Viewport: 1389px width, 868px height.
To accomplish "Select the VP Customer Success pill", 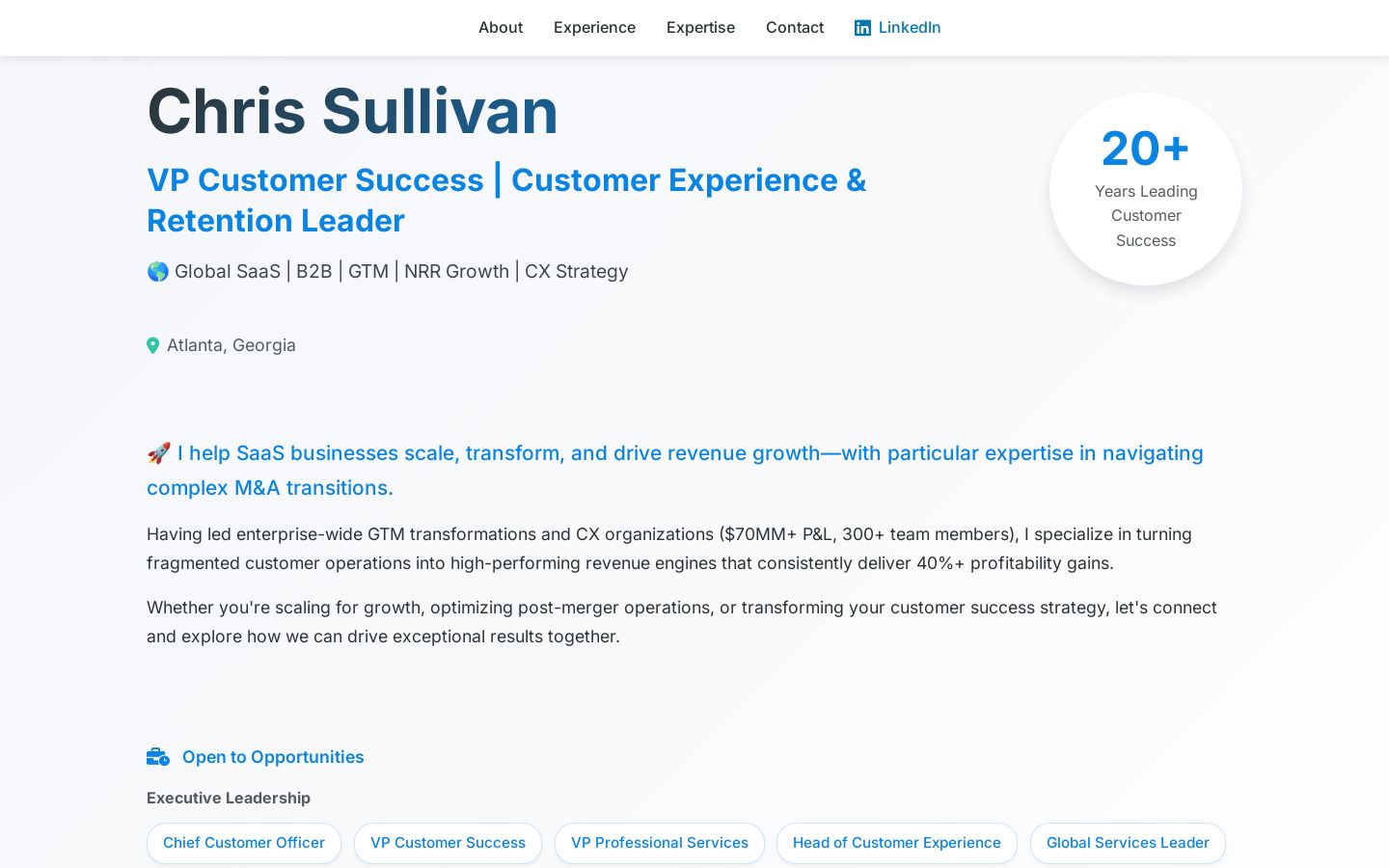I will [x=448, y=843].
